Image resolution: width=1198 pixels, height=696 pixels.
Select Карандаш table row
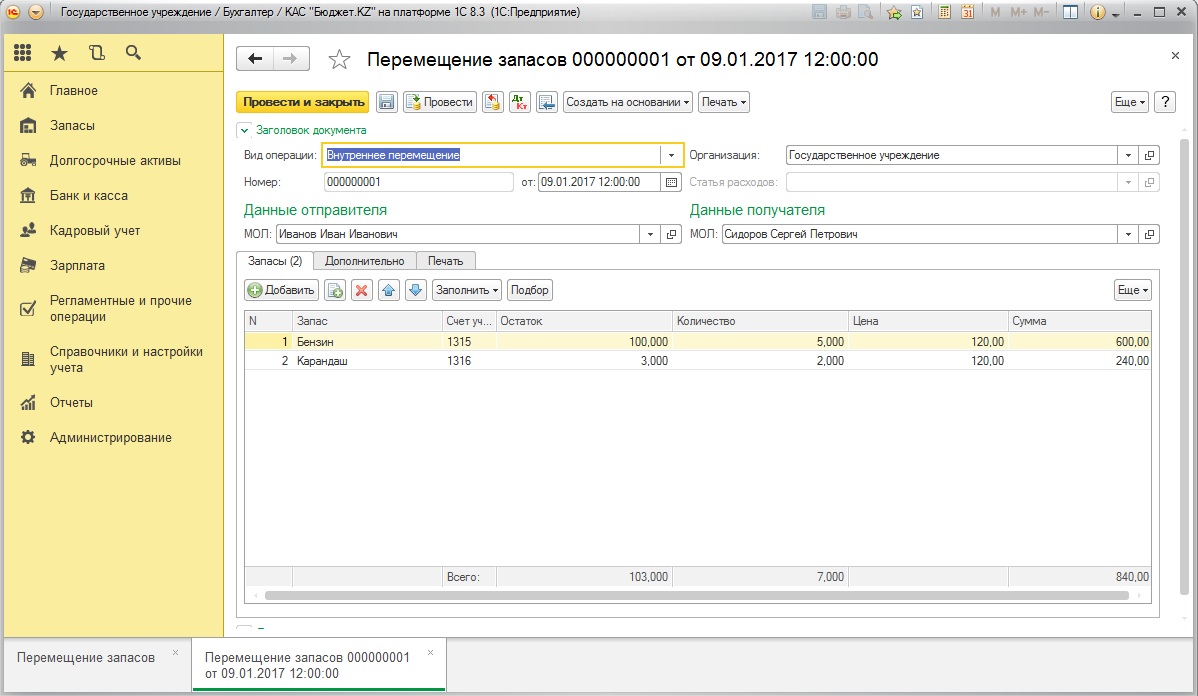[x=698, y=361]
